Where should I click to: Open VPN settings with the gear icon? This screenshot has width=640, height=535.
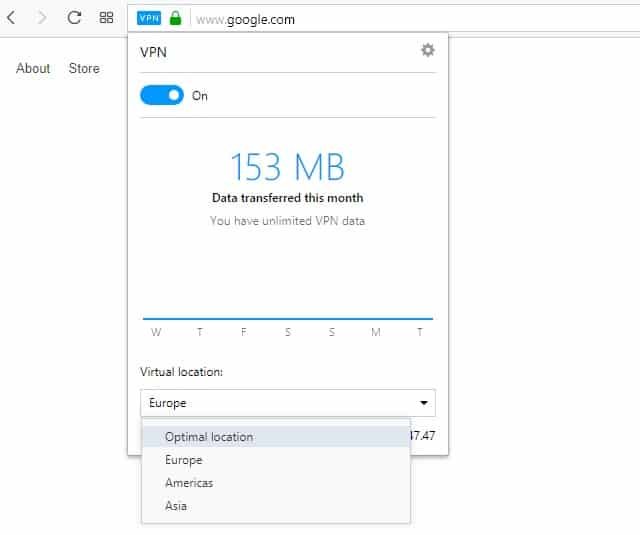[428, 50]
